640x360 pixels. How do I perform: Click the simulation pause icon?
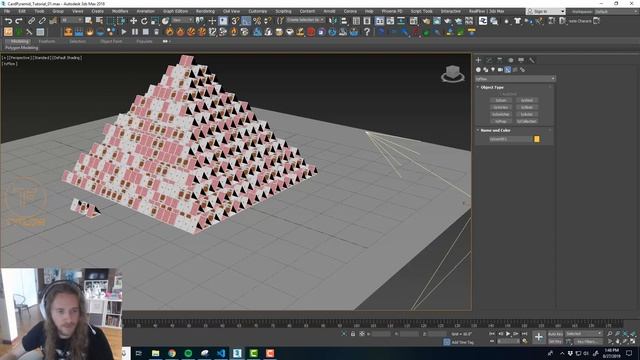click(x=135, y=32)
